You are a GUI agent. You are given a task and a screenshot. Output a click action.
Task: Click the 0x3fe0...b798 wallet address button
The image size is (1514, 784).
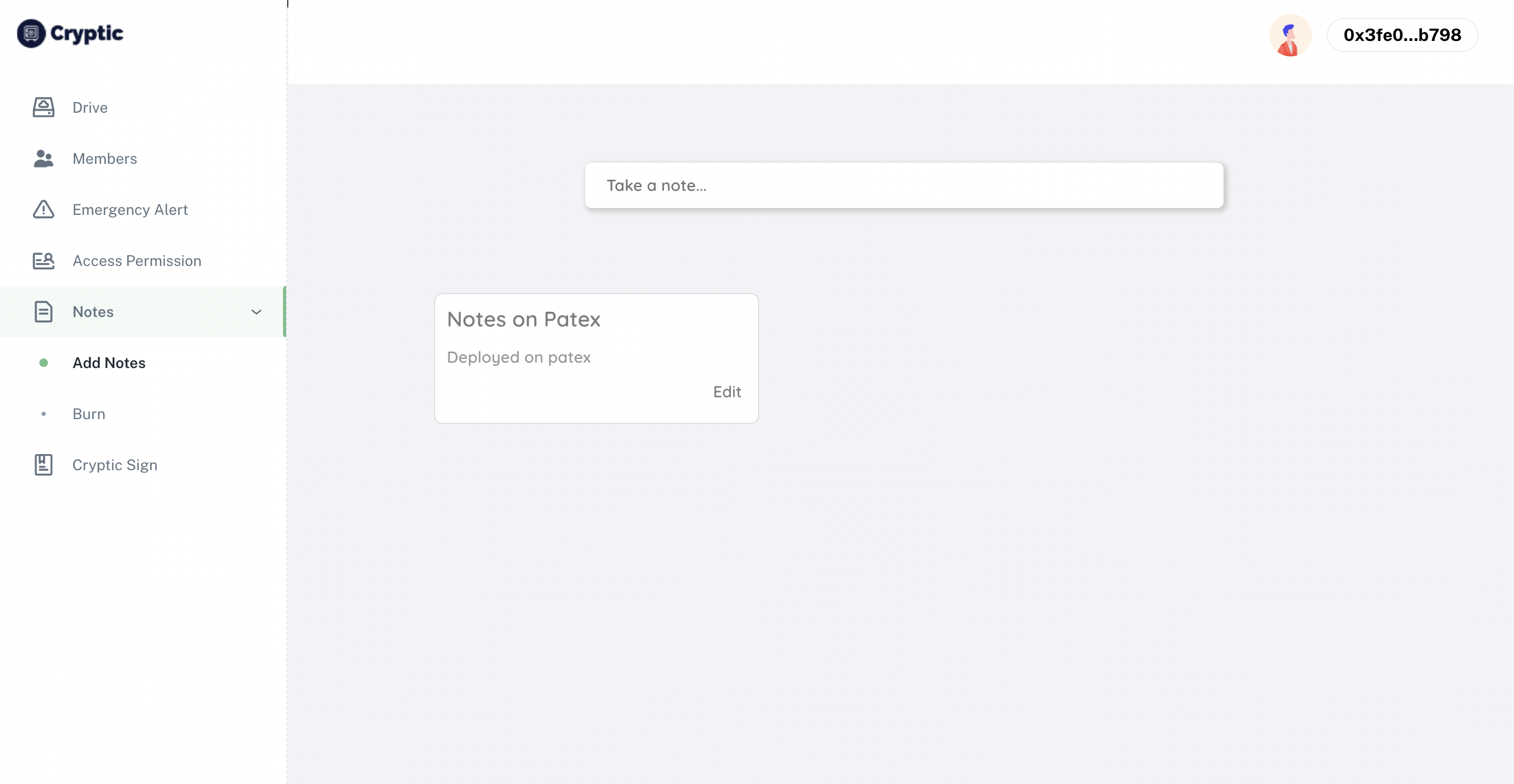coord(1402,35)
